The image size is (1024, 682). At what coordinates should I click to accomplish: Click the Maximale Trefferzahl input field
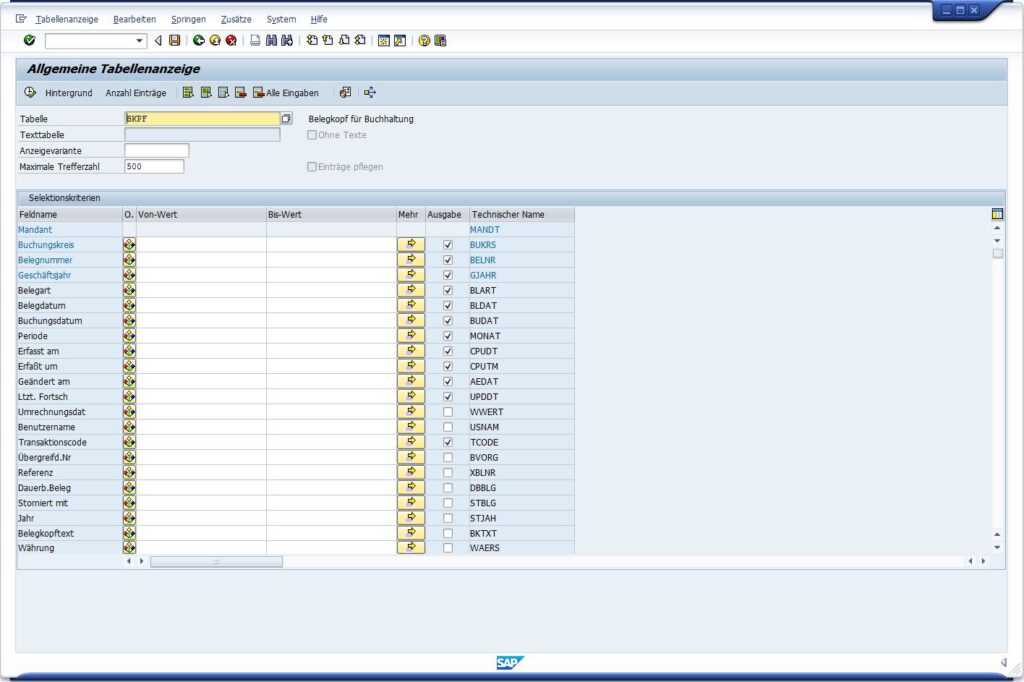click(154, 167)
